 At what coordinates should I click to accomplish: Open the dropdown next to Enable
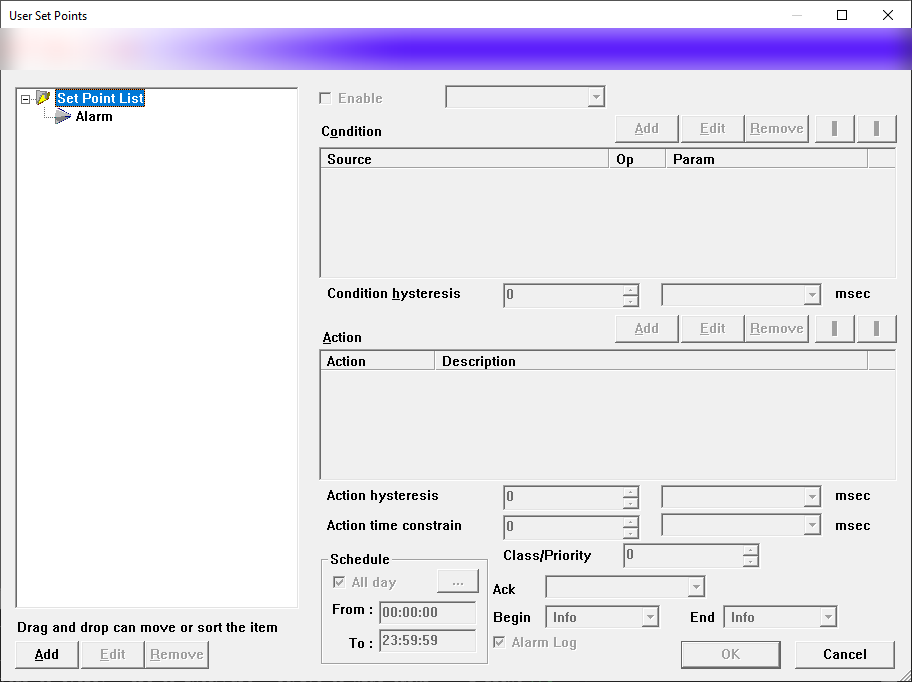point(596,97)
